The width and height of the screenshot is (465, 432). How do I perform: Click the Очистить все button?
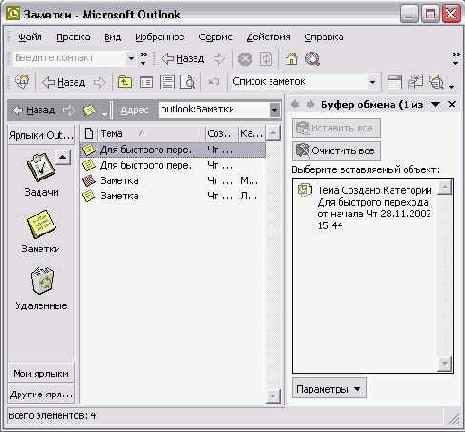(336, 151)
